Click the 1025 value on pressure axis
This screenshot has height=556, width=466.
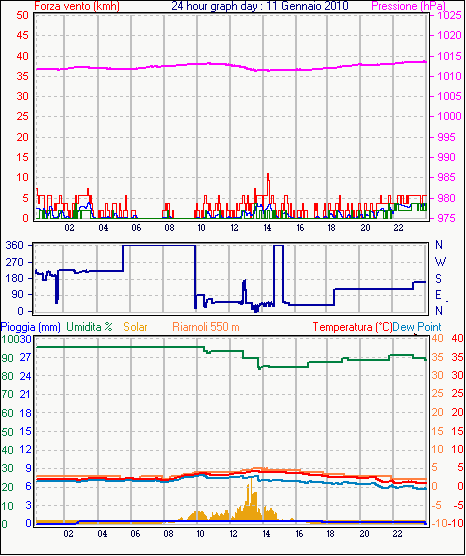click(x=449, y=15)
